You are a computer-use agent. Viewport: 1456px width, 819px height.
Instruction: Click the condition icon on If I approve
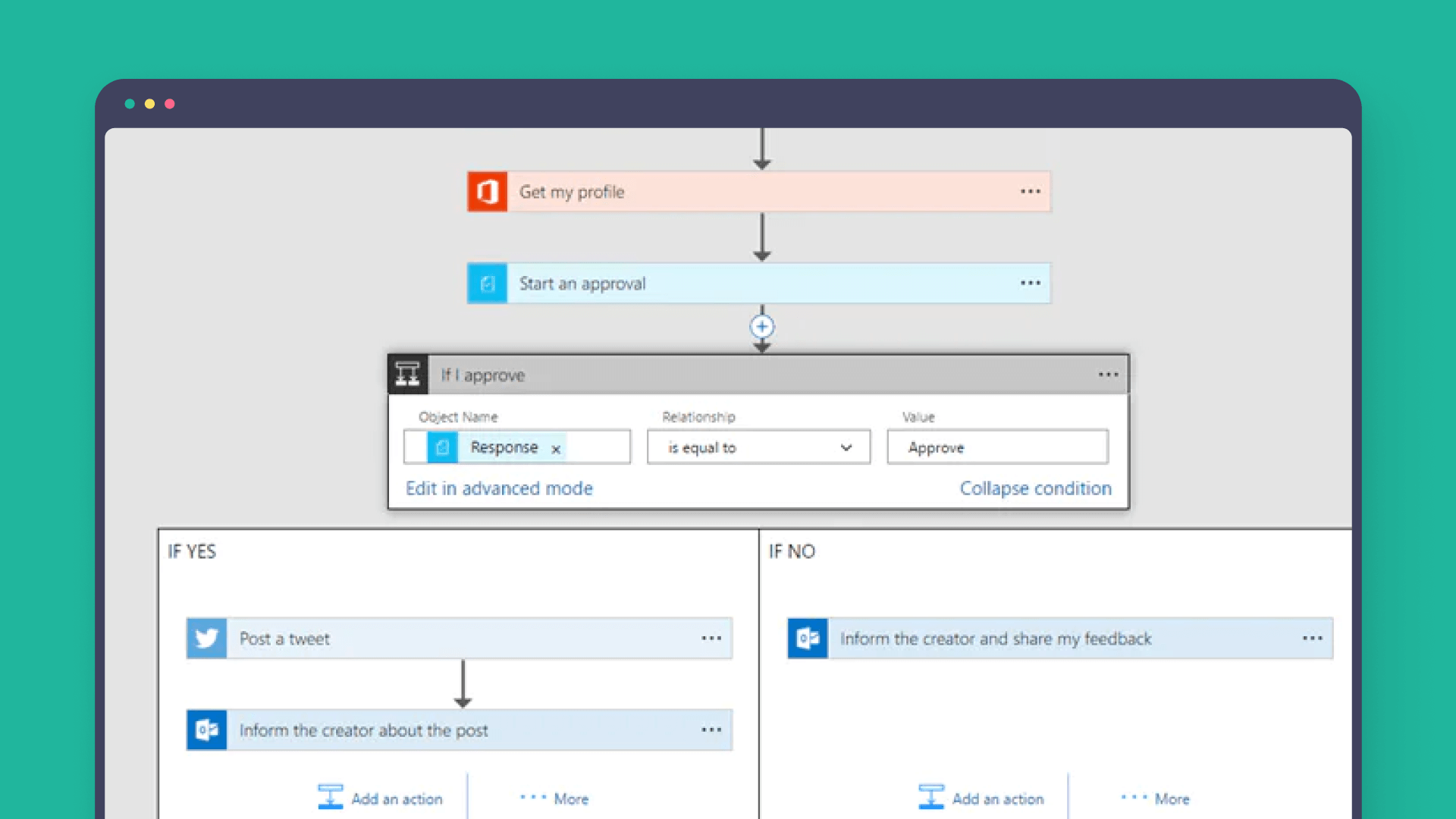pos(408,375)
